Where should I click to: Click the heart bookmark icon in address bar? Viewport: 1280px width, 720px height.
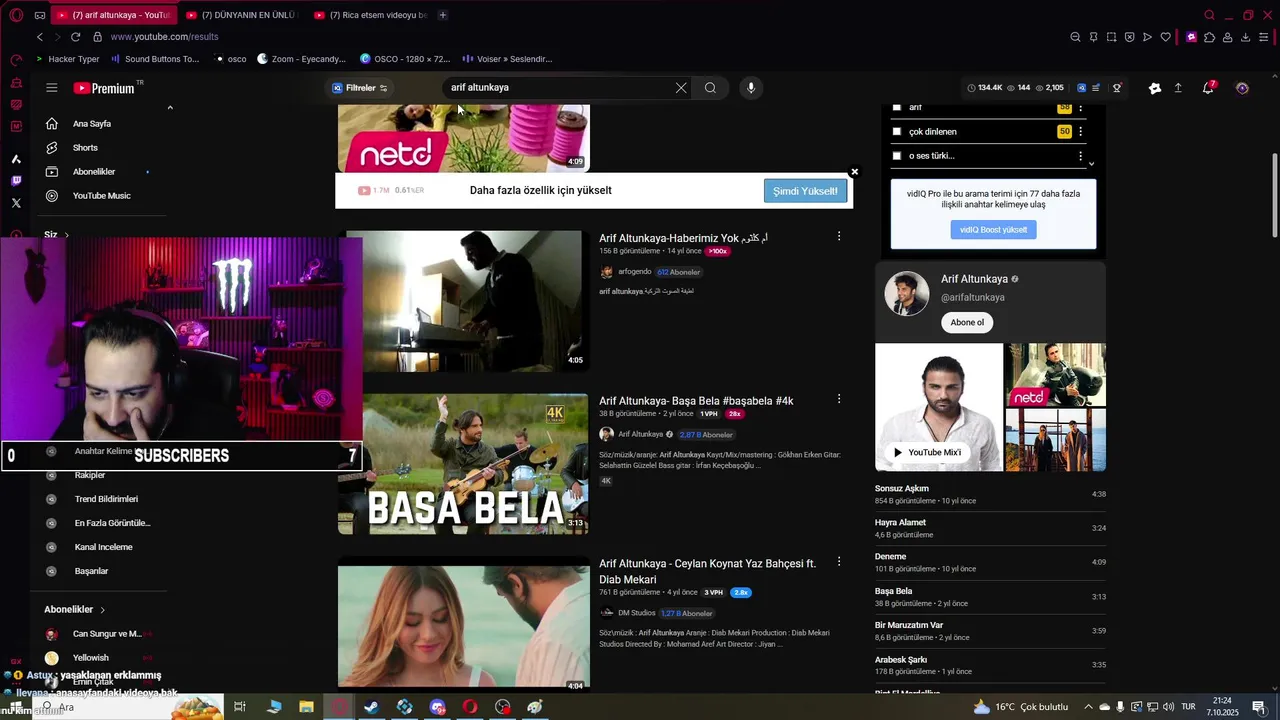(x=1165, y=37)
